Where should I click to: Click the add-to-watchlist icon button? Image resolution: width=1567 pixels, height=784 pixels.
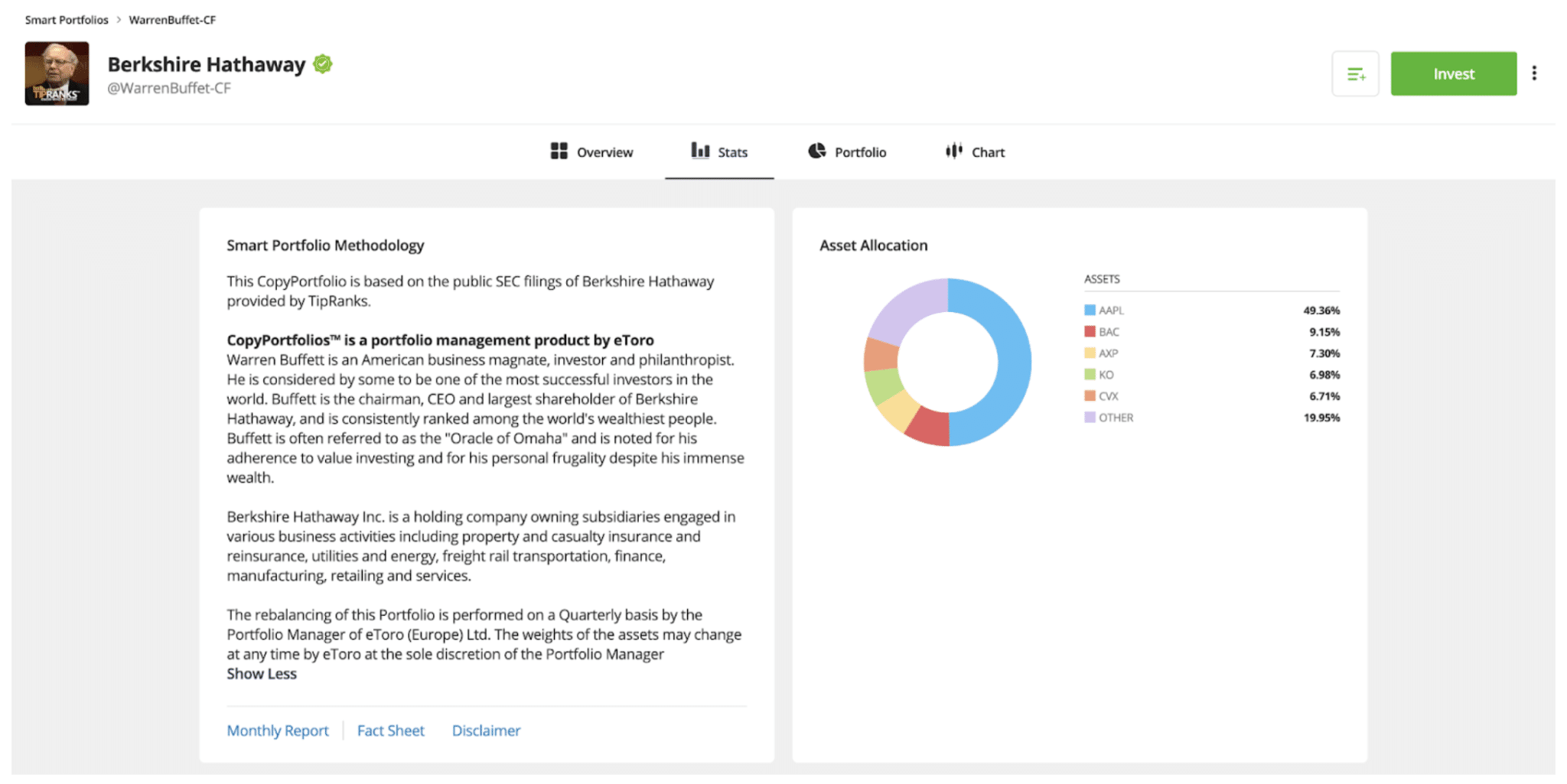pyautogui.click(x=1355, y=74)
